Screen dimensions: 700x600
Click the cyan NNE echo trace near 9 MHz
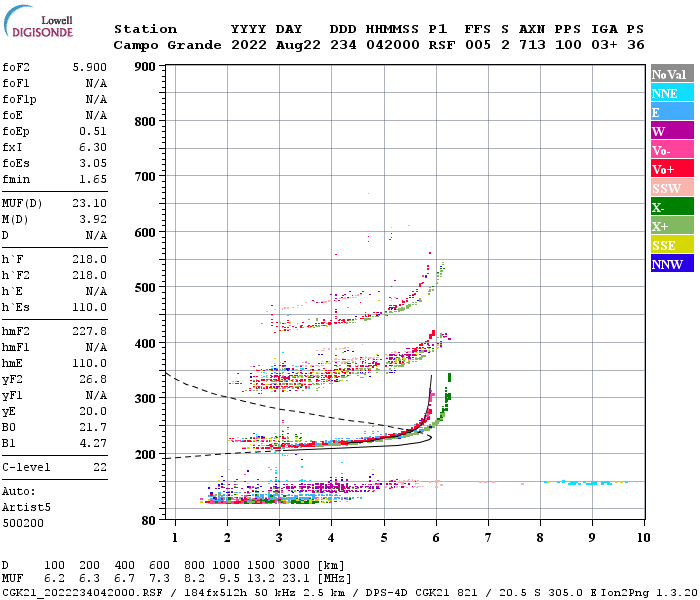click(x=586, y=483)
